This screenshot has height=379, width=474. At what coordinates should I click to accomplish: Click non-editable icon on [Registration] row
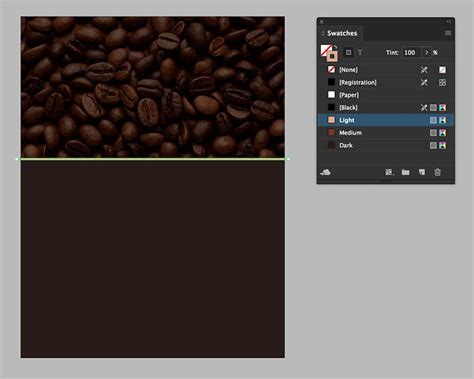coord(424,82)
